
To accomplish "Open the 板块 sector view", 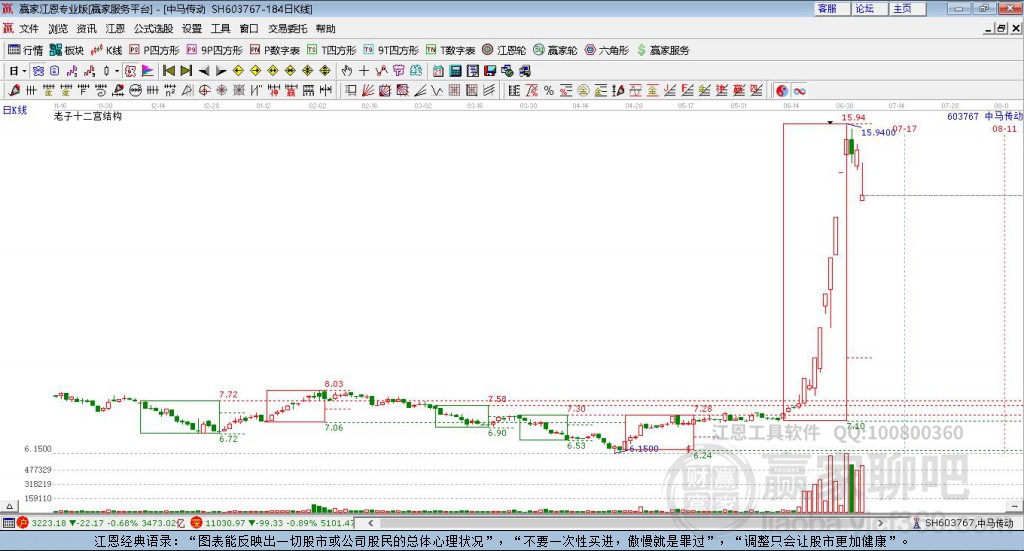I will [x=67, y=50].
